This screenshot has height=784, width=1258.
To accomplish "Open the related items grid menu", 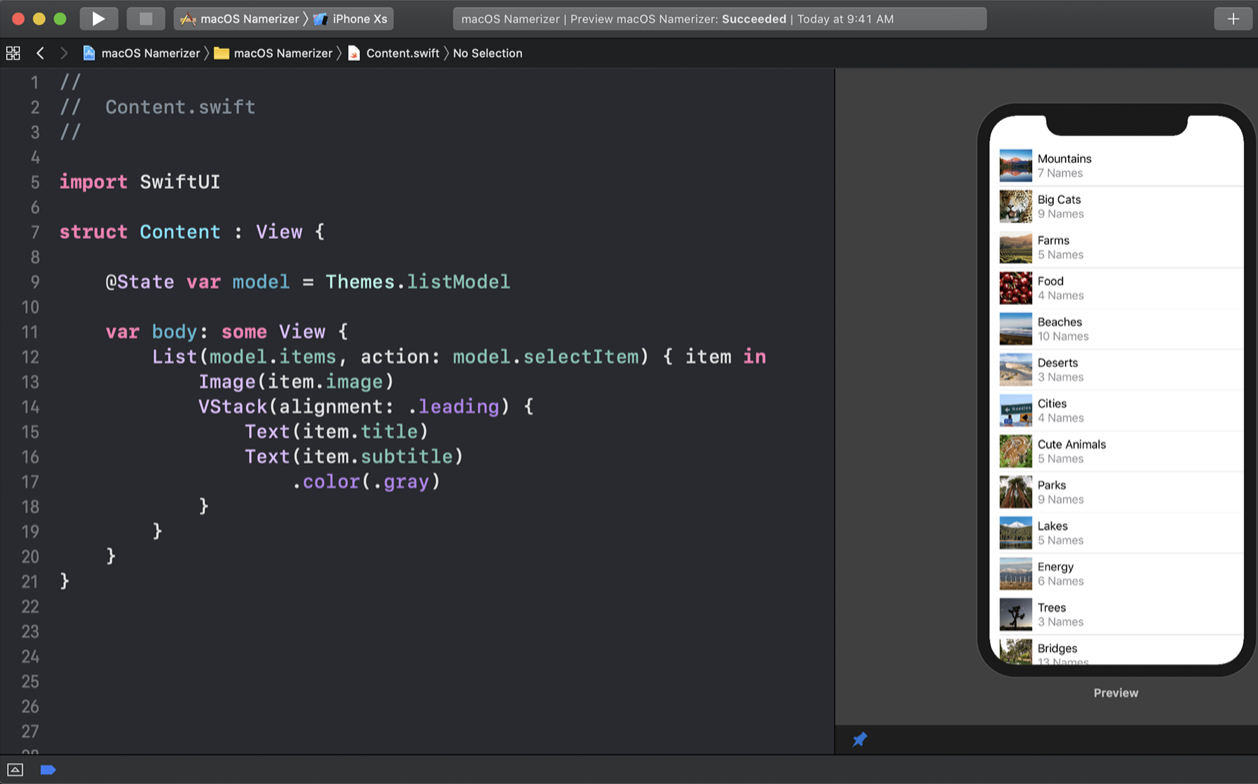I will pos(13,53).
